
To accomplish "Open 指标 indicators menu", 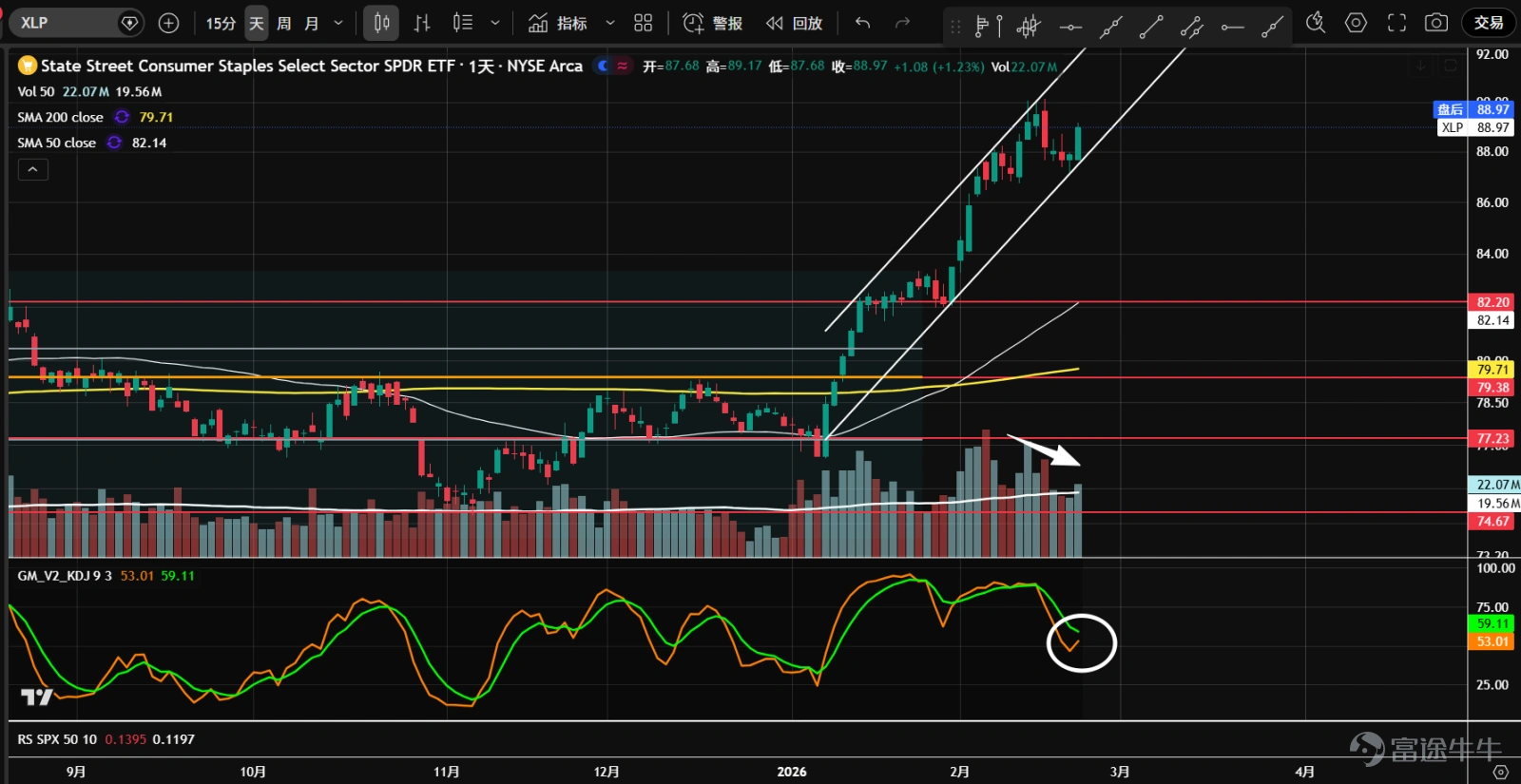I will pos(558,23).
